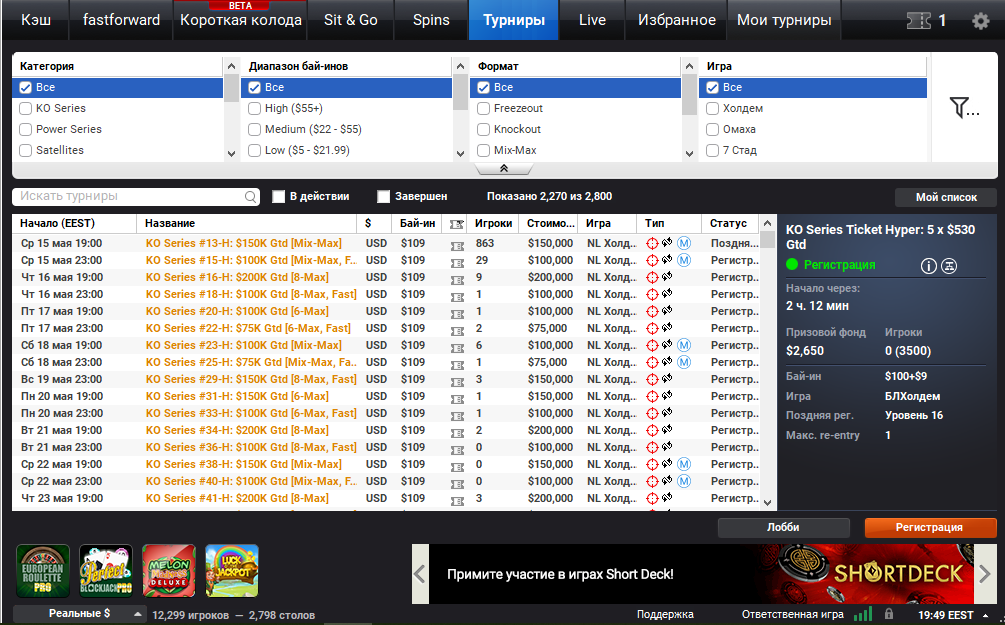The width and height of the screenshot is (1005, 625).
Task: Click the tournament list vertical scrollbar
Action: pyautogui.click(x=768, y=363)
